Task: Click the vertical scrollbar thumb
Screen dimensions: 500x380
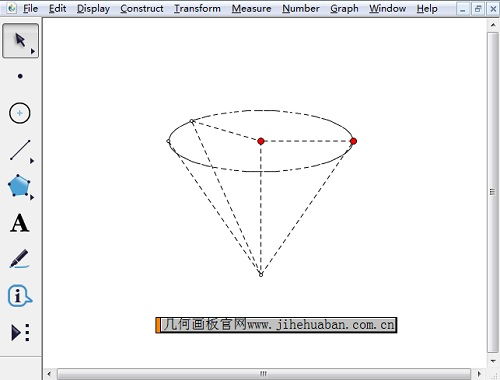Action: coord(493,192)
